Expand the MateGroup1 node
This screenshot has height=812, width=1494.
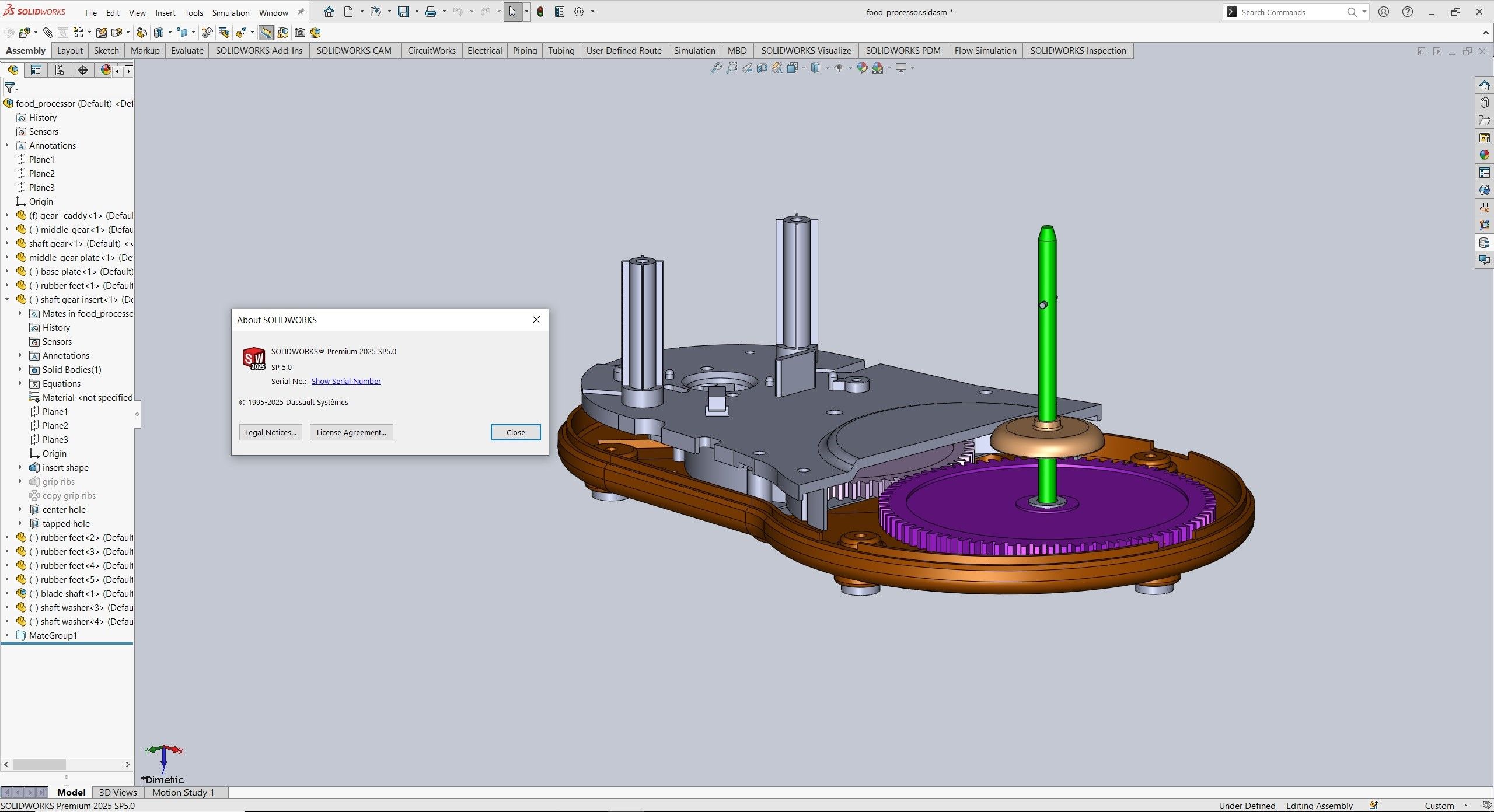coord(6,635)
